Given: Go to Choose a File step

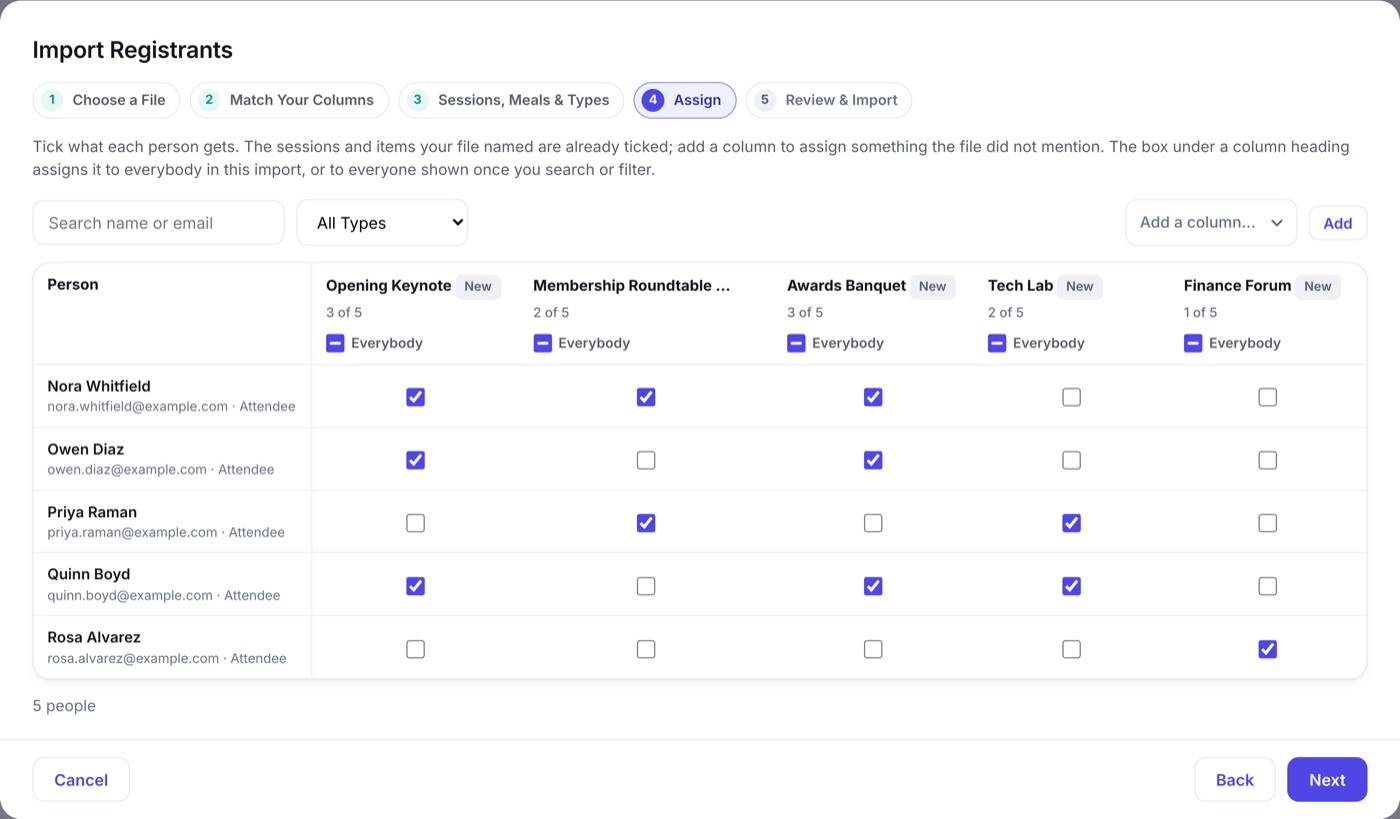Looking at the screenshot, I should (x=106, y=100).
